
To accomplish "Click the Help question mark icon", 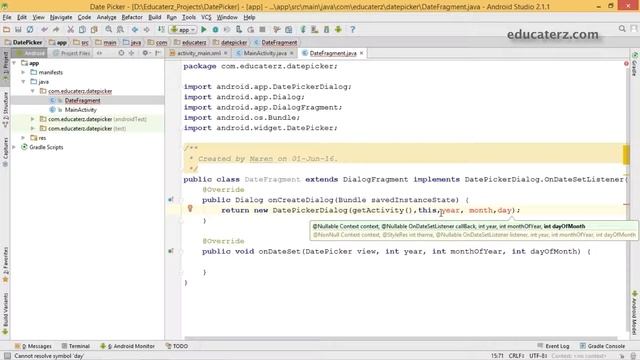I will pos(353,29).
